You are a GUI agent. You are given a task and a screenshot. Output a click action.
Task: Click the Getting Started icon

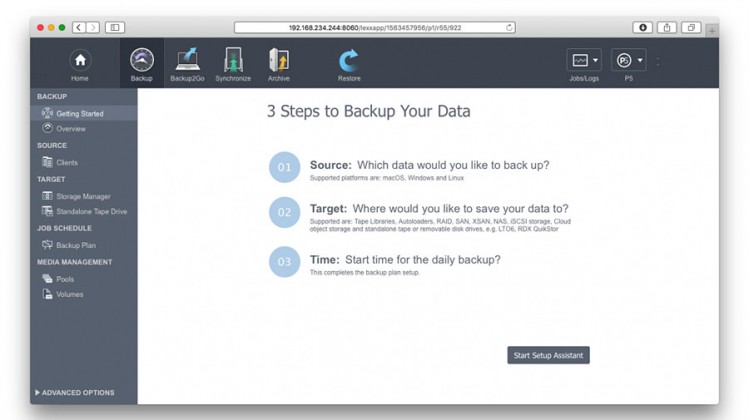(47, 113)
